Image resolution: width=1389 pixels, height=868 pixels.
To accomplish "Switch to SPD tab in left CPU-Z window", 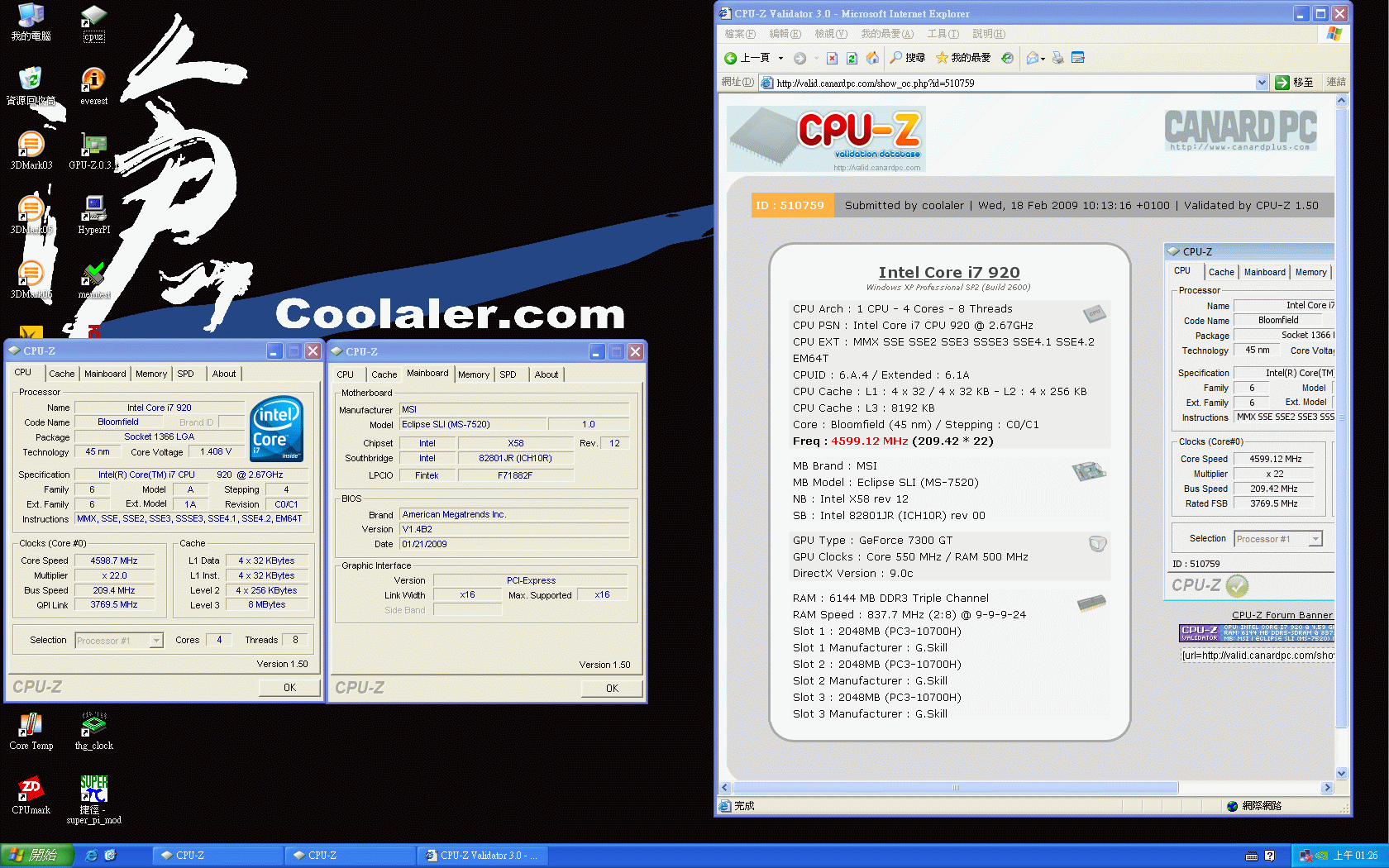I will (x=186, y=374).
